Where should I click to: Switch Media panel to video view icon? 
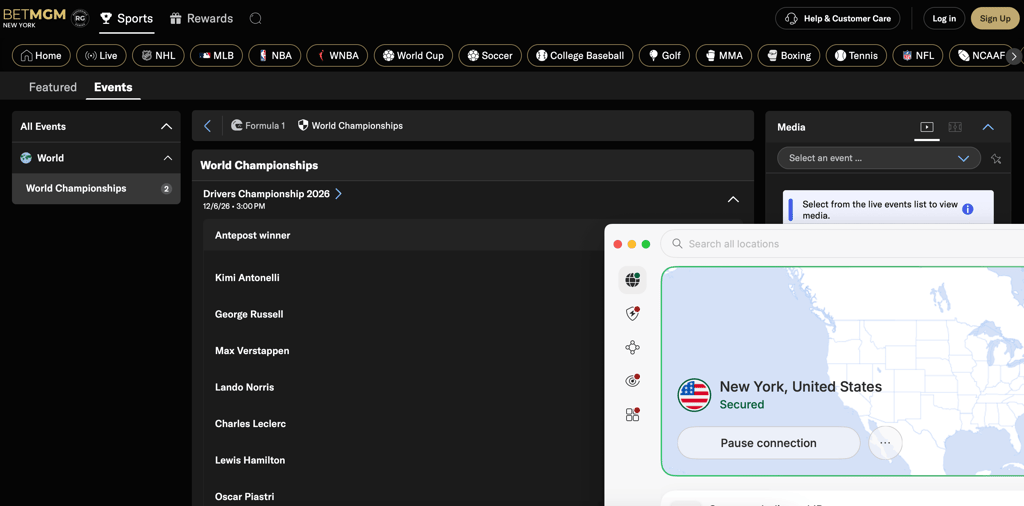coord(927,127)
